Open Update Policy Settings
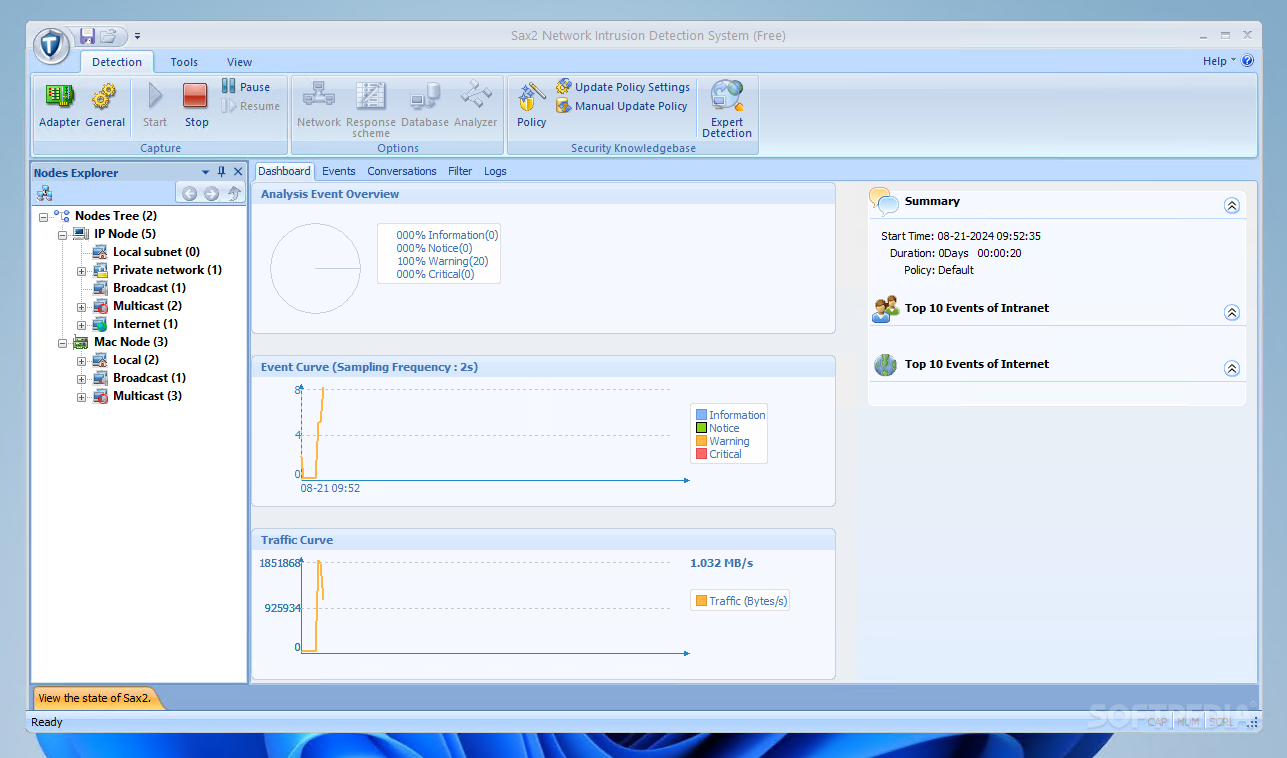1287x758 pixels. [x=623, y=87]
